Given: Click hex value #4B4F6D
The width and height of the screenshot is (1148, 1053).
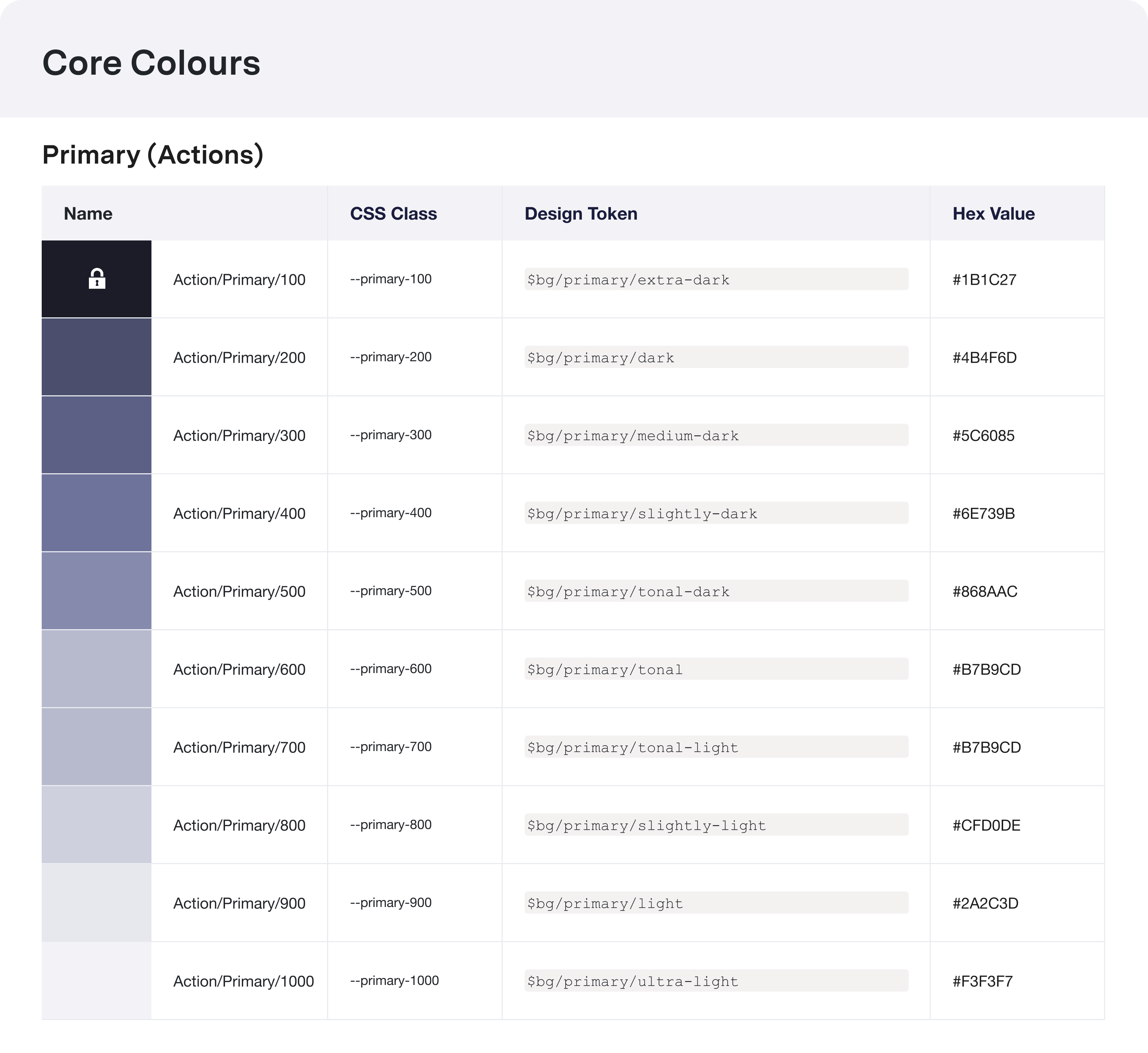Looking at the screenshot, I should (x=984, y=358).
